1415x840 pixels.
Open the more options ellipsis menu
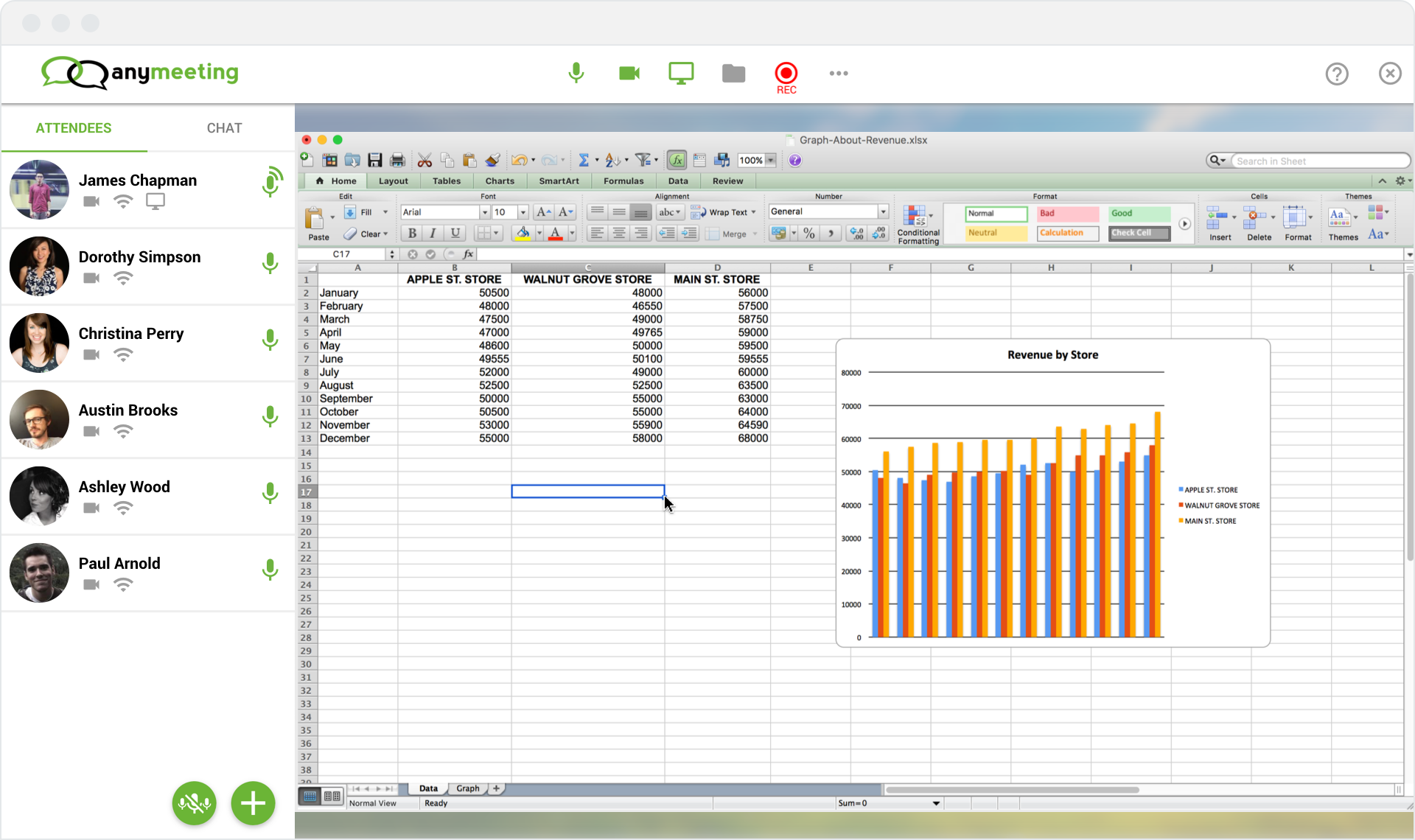[838, 73]
